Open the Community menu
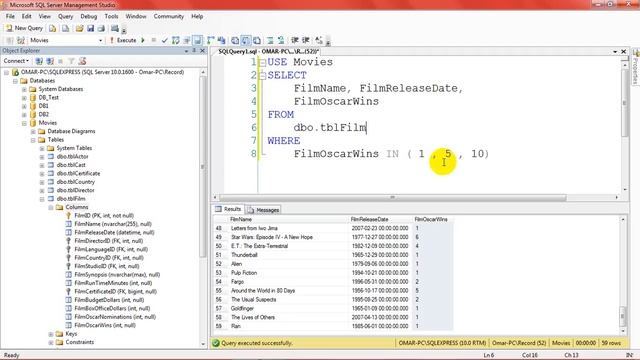The width and height of the screenshot is (640, 360). coord(169,16)
